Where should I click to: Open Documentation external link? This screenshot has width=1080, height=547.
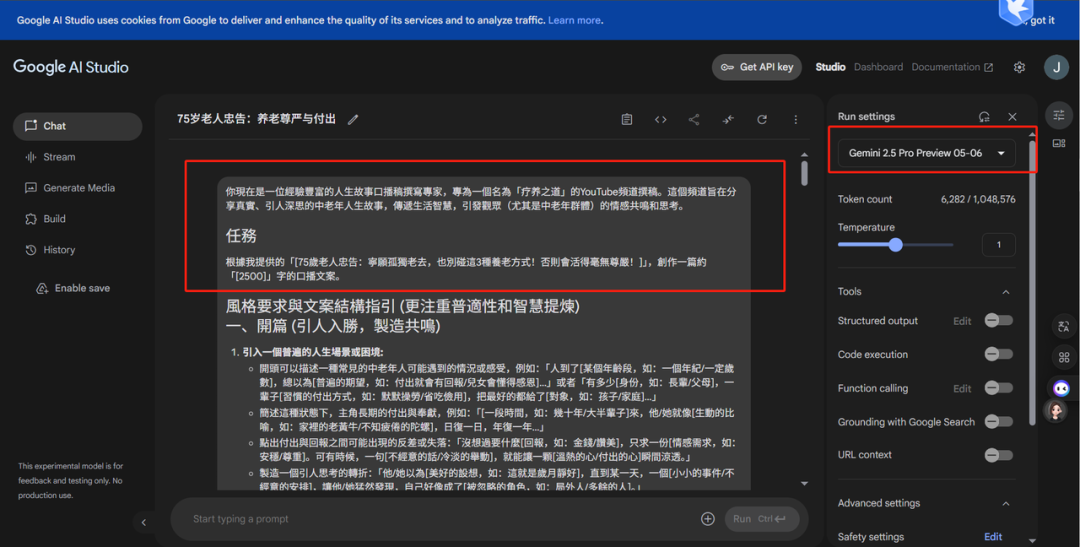[953, 68]
